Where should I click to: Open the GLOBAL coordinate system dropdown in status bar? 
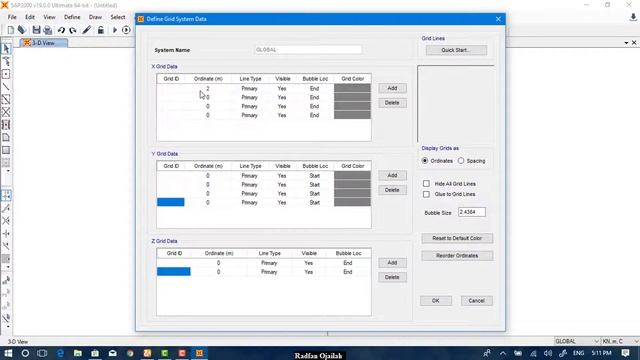click(x=577, y=341)
